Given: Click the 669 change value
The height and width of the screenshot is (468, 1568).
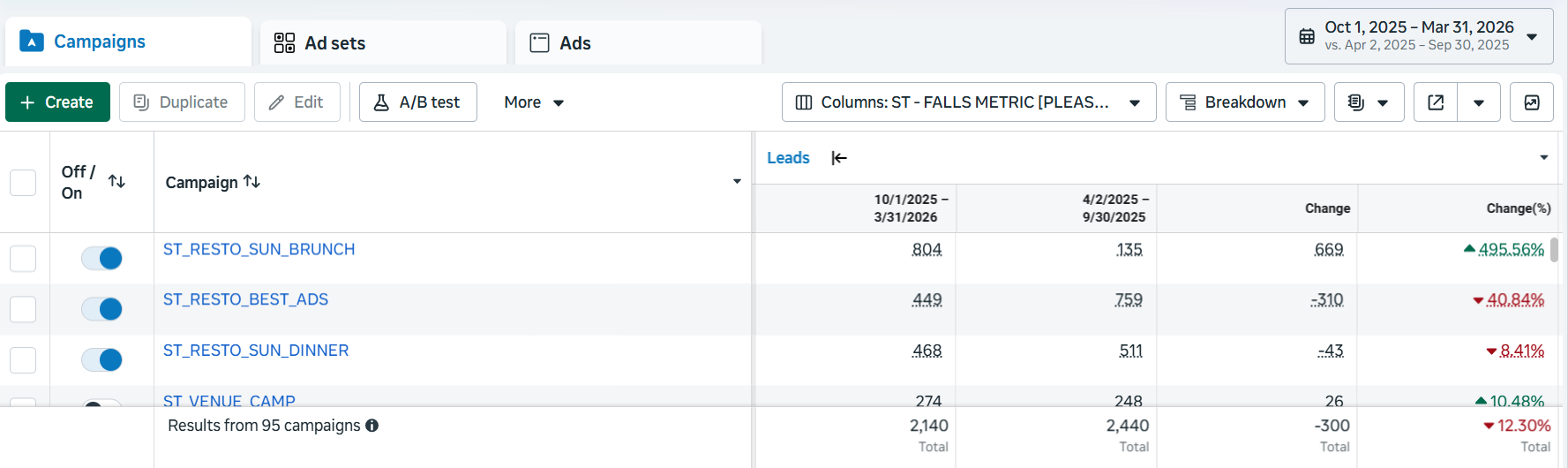Looking at the screenshot, I should (1329, 250).
